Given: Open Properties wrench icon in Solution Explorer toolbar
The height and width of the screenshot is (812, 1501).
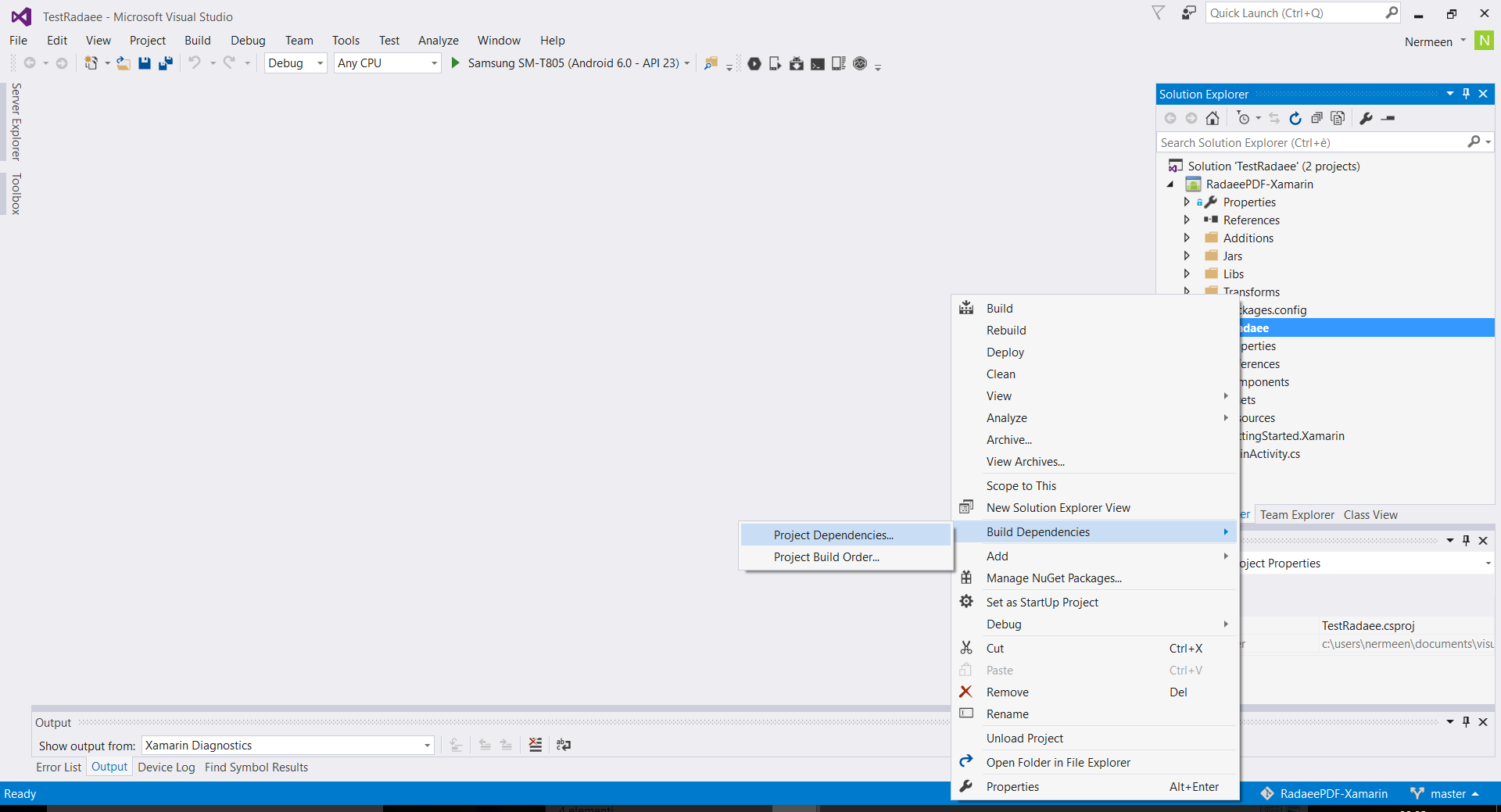Looking at the screenshot, I should pos(1366,118).
